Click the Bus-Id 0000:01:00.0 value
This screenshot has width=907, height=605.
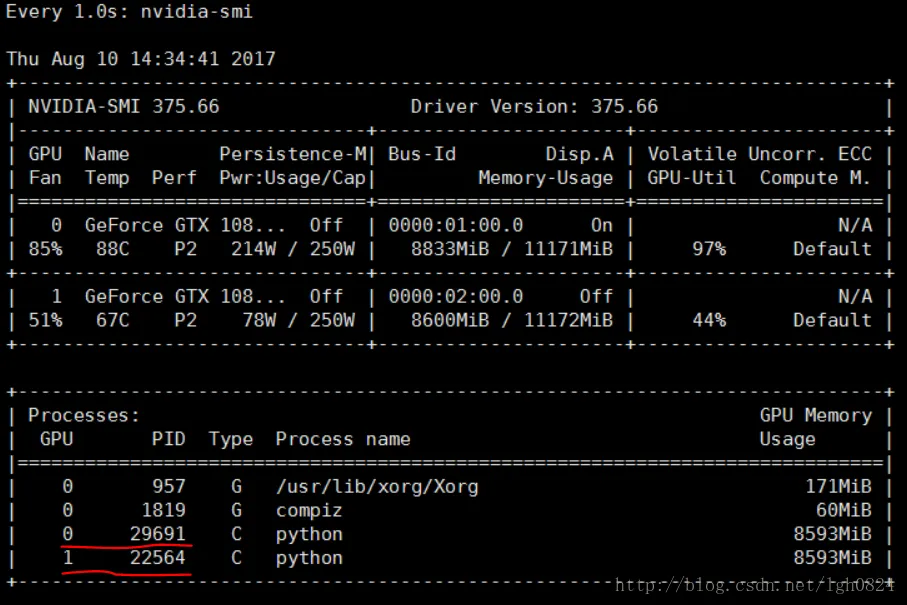point(456,225)
